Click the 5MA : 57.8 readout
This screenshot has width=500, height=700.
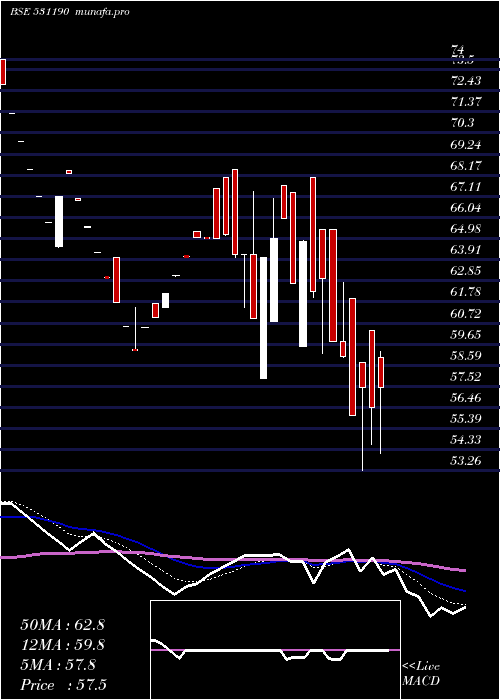click(58, 665)
